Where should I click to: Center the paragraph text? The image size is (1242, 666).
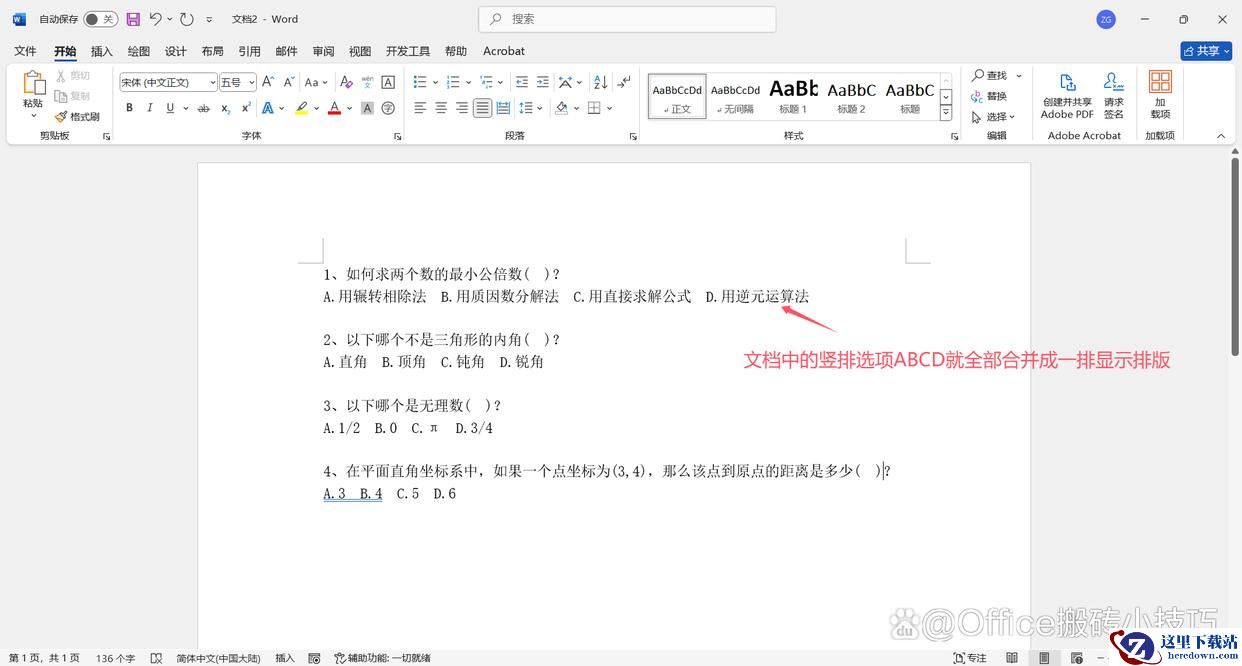441,108
